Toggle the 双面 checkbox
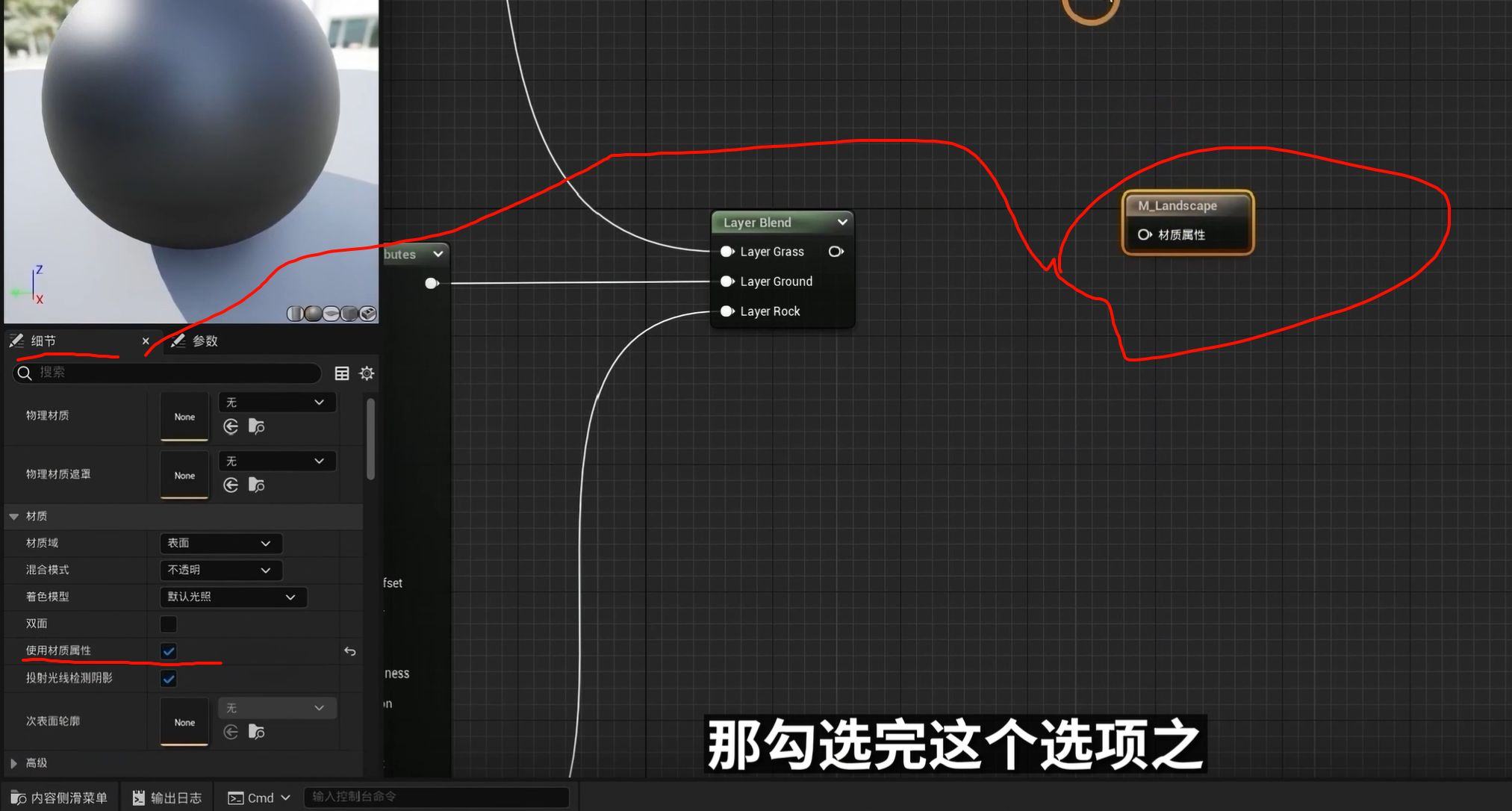The width and height of the screenshot is (1512, 811). [x=169, y=624]
